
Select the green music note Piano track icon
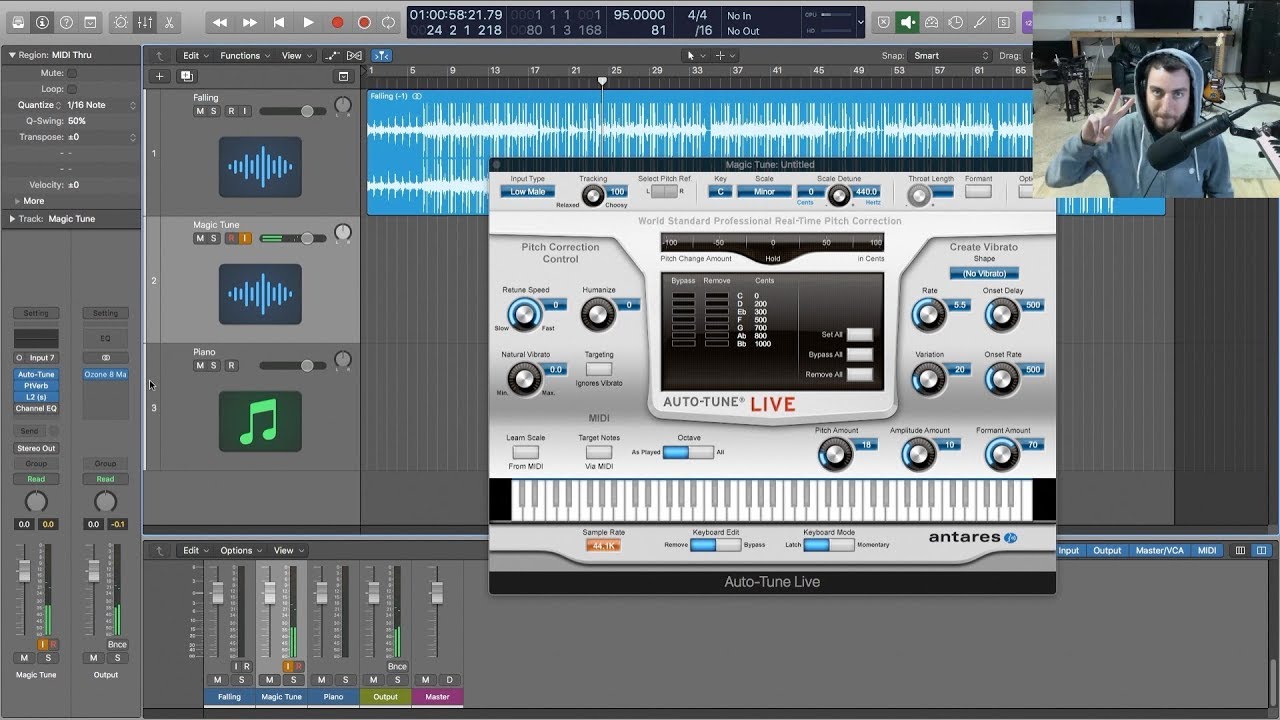[260, 421]
